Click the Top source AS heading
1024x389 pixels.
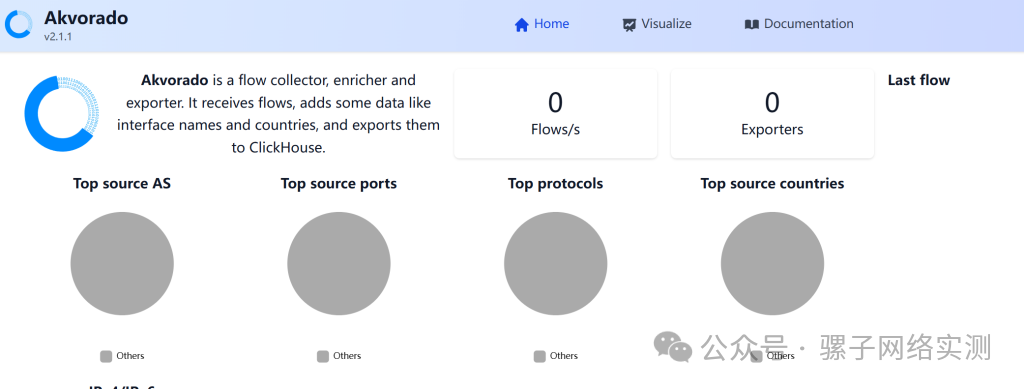tap(122, 183)
